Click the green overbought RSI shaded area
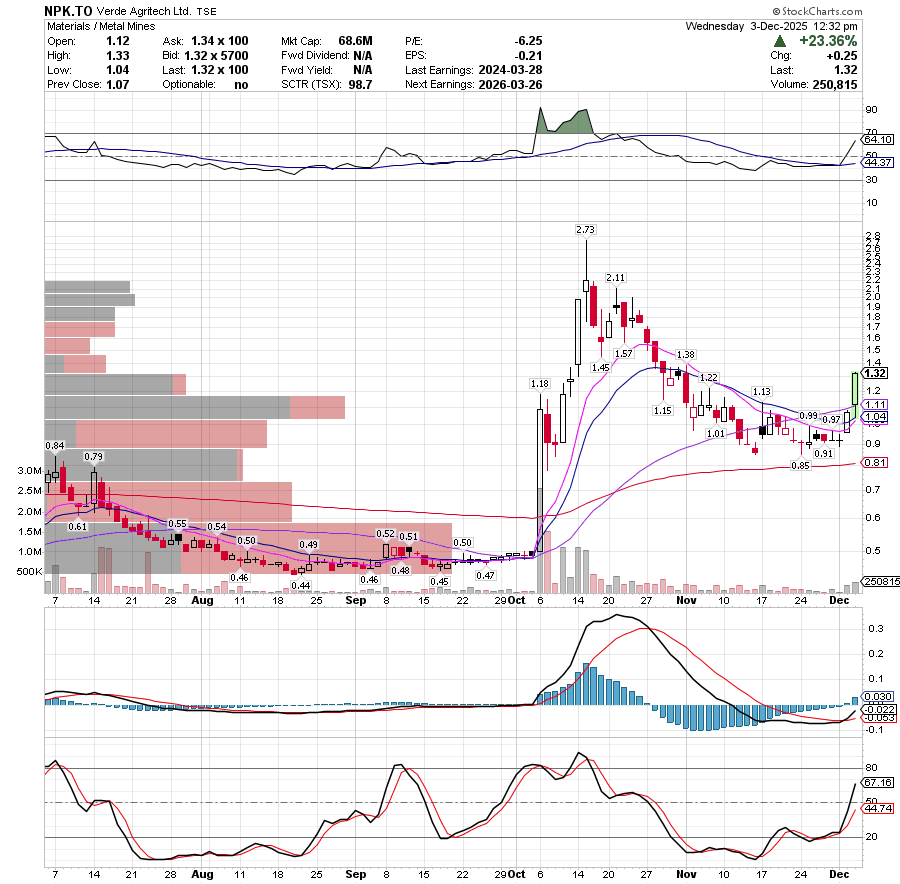Screen dimensions: 900x884 565,123
